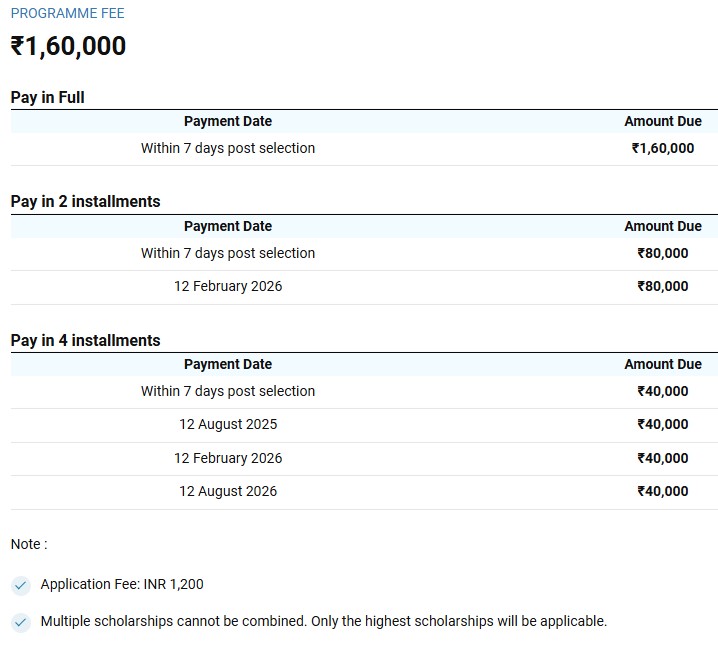718x655 pixels.
Task: Click the Note label
Action: [x=28, y=544]
